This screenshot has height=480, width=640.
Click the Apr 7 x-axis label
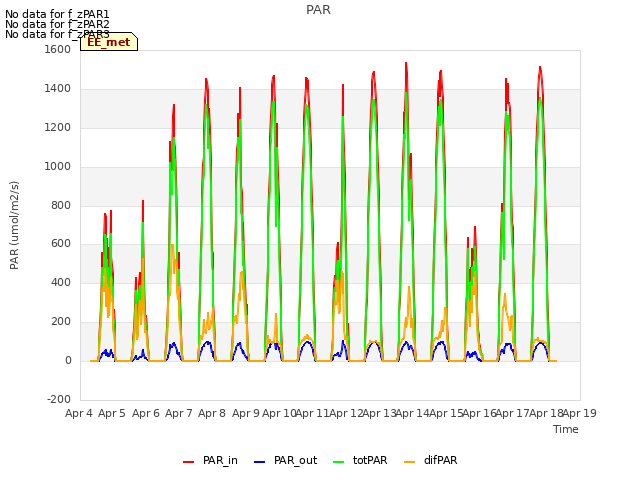[x=179, y=413]
